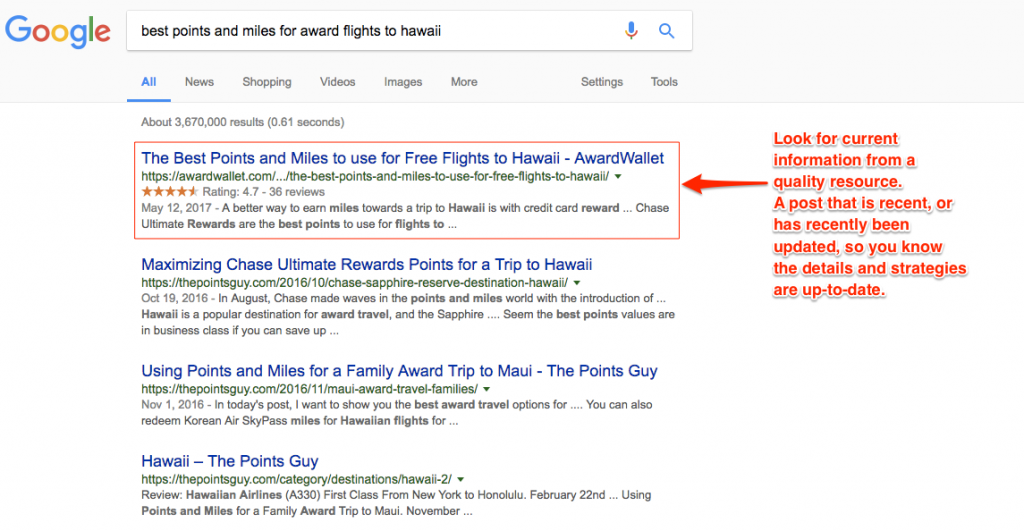Open Family Award Trip to Maui result
This screenshot has width=1024, height=531.
pos(399,371)
